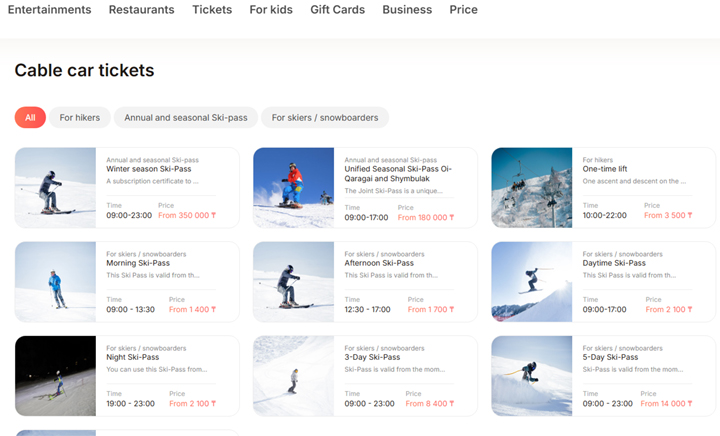720x436 pixels.
Task: Click the Unified Seasonal Ski-Pass title
Action: pos(398,173)
